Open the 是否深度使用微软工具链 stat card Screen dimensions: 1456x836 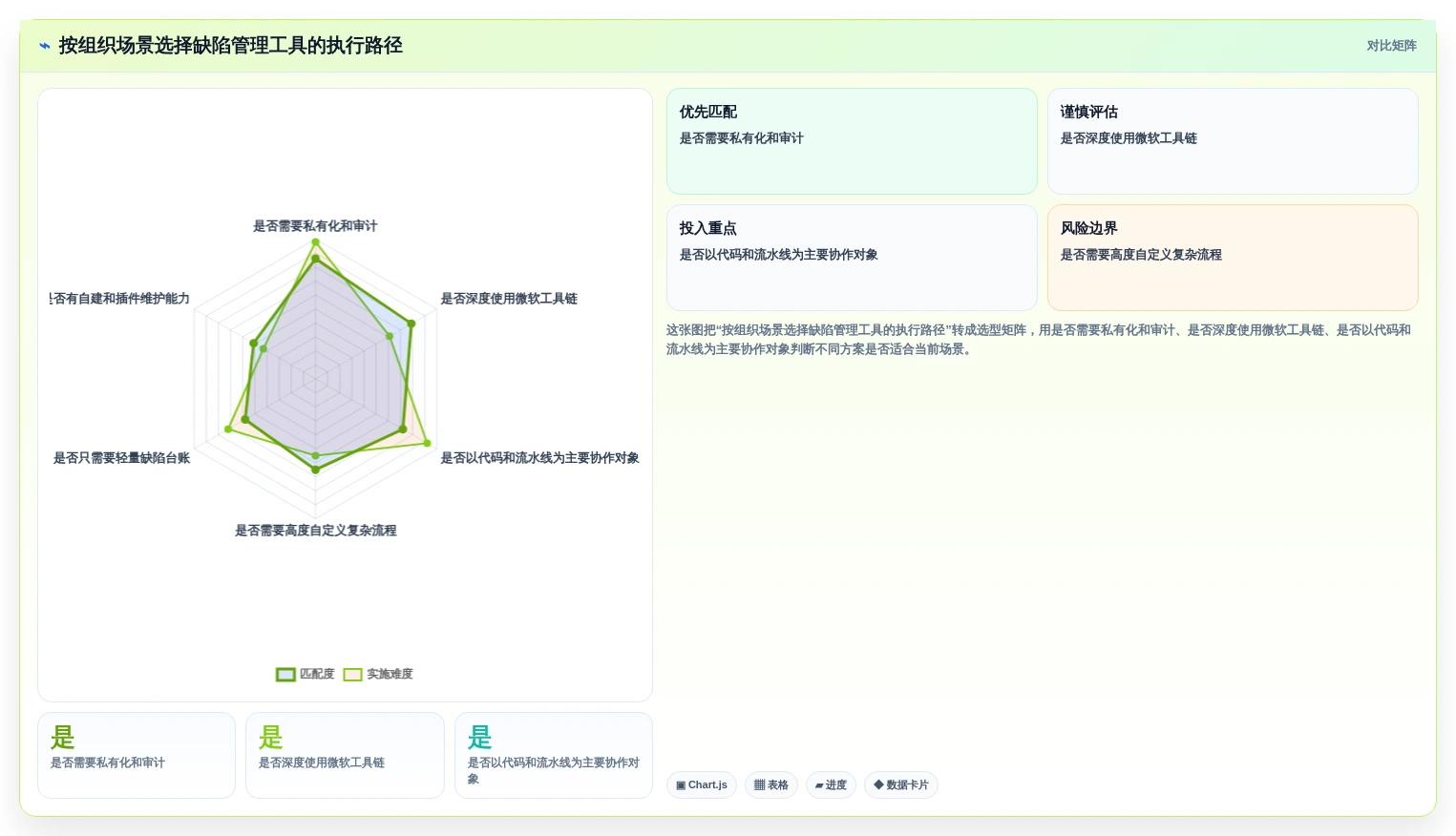345,755
